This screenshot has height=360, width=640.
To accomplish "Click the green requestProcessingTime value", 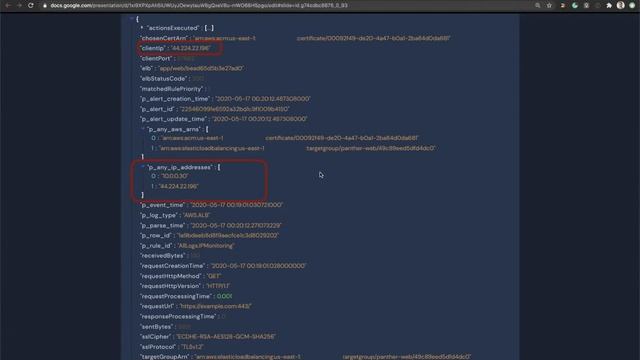I will [224, 296].
